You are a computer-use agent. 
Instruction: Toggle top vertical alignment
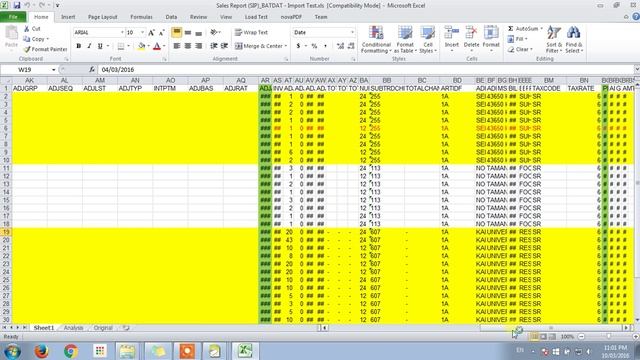(176, 32)
